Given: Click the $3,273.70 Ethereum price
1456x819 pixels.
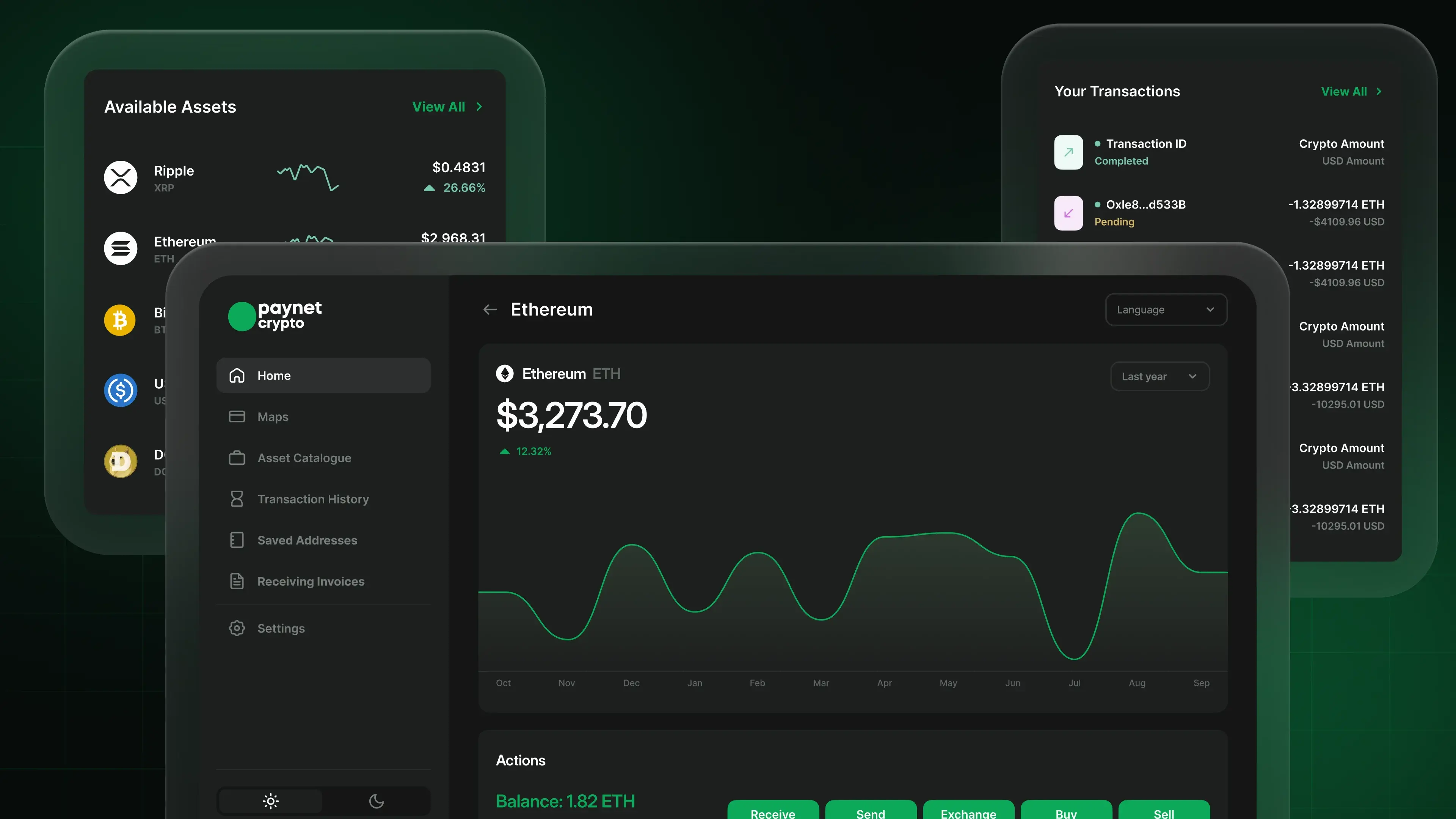Looking at the screenshot, I should coord(571,415).
